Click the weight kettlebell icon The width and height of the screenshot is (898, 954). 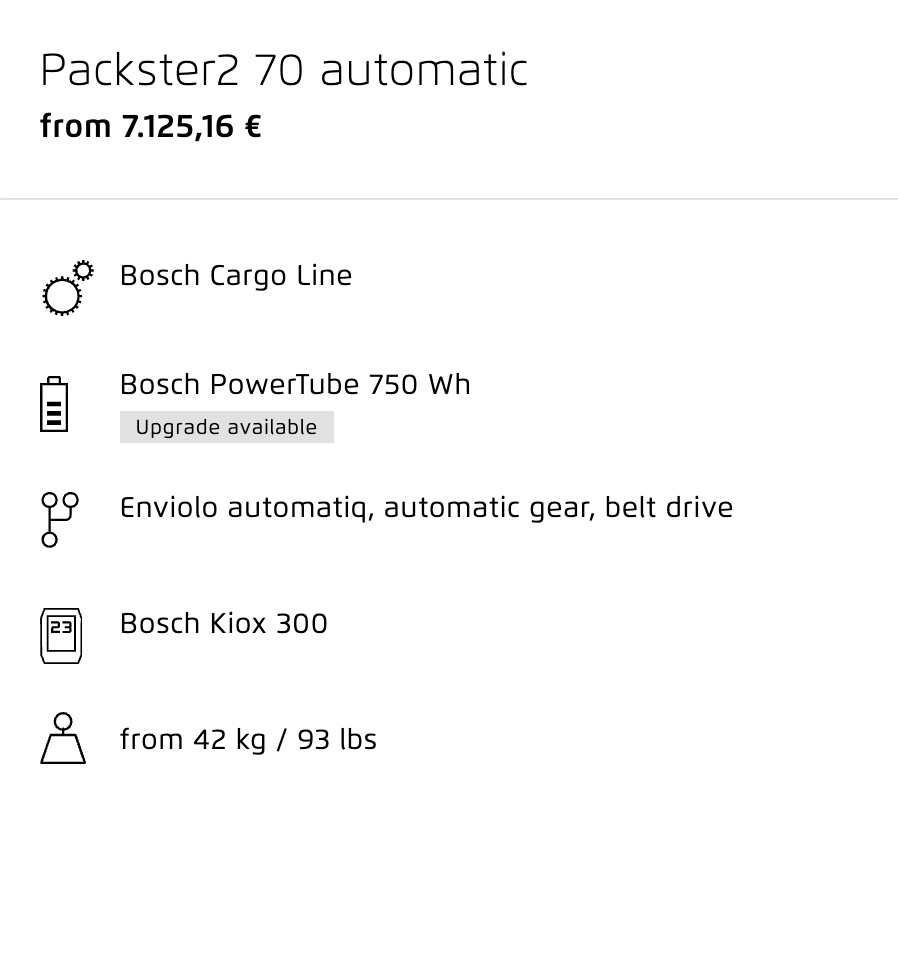(x=63, y=739)
